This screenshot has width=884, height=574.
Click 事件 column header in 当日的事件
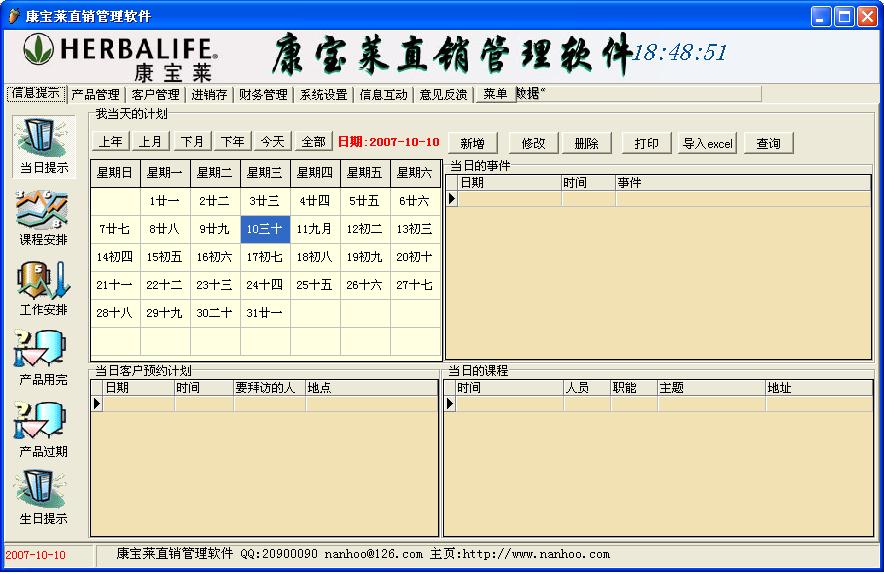[x=743, y=183]
